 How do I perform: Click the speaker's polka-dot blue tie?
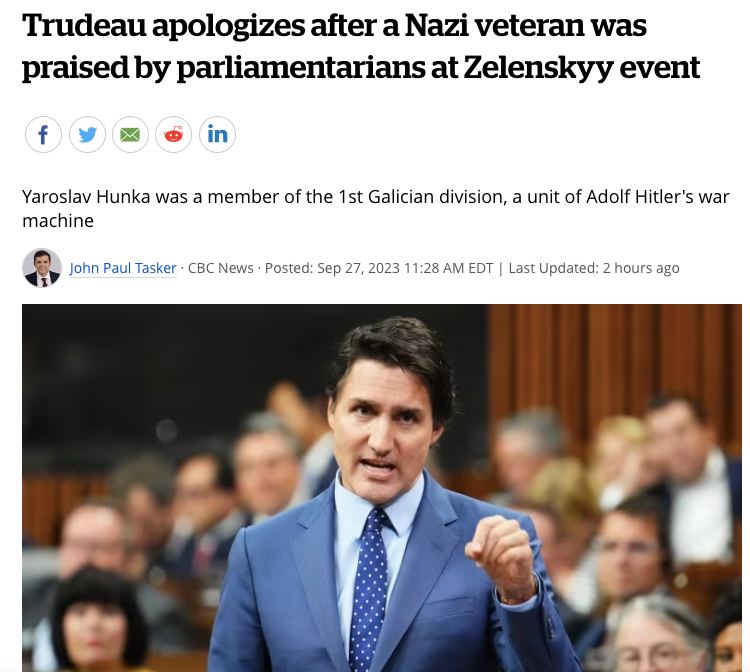[x=369, y=588]
